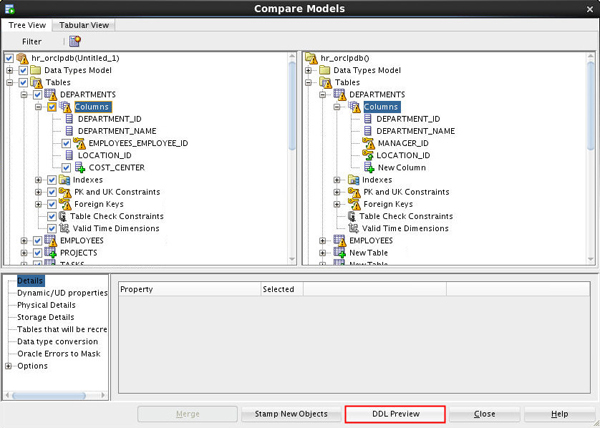
Task: Toggle the hr_orclpdb(Untitled_1) root checkbox
Action: click(9, 58)
